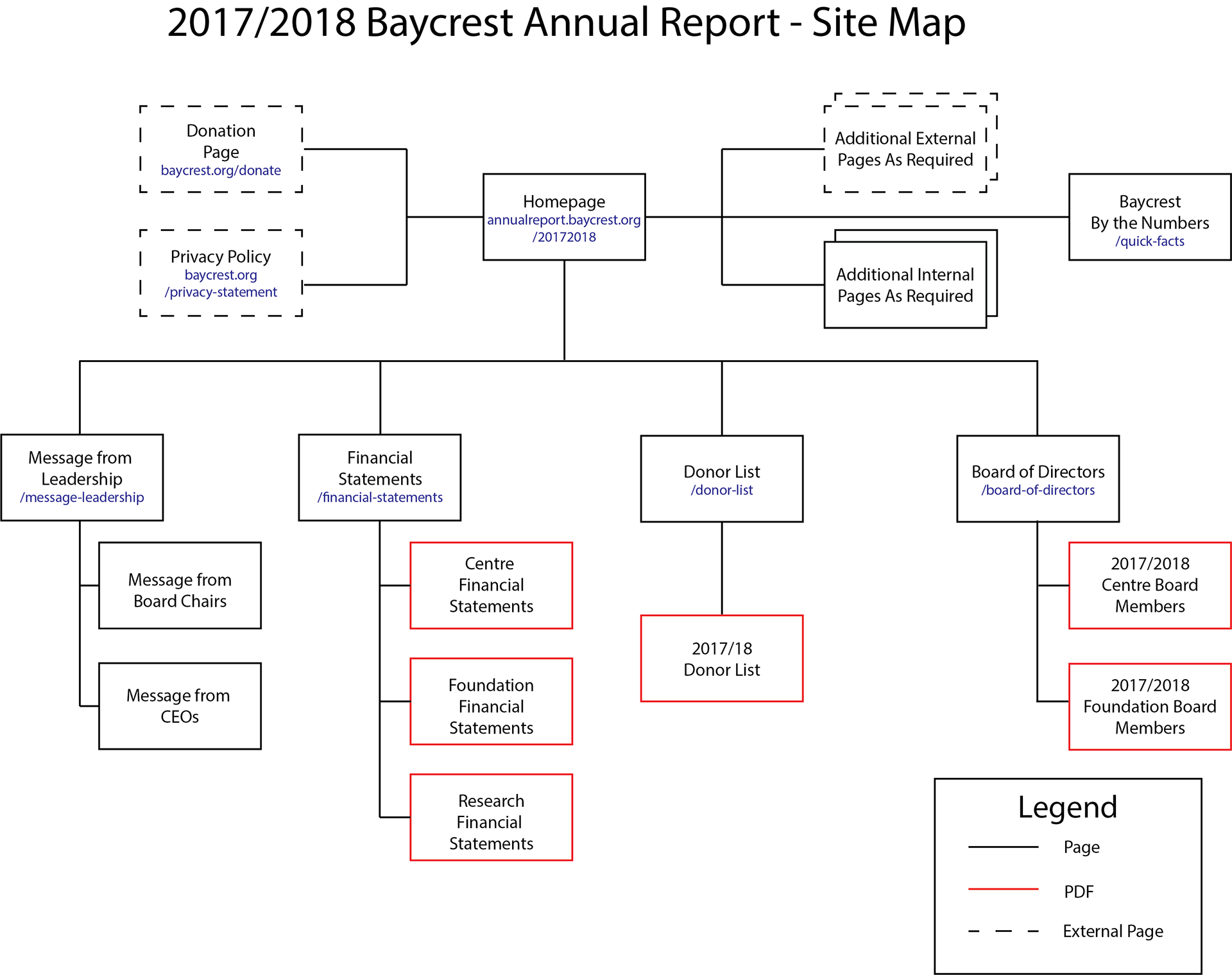Image resolution: width=1232 pixels, height=975 pixels.
Task: Click the baycrest.org /privacy-statement URL text
Action: pos(221,283)
